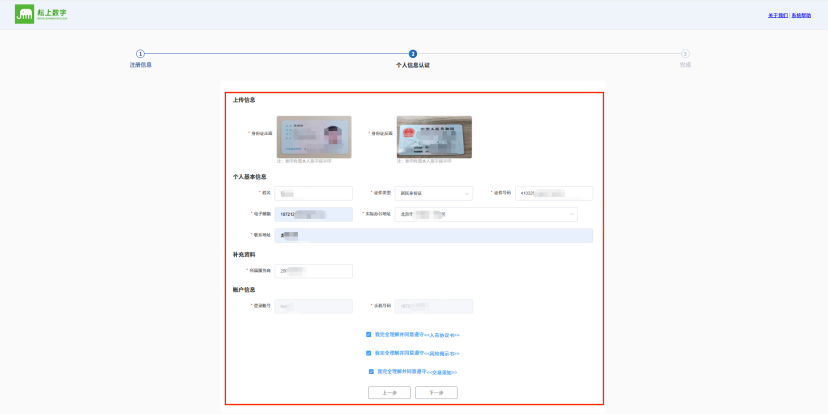Click the green logo icon in the header
Viewport: 828px width, 414px height.
(x=24, y=14)
